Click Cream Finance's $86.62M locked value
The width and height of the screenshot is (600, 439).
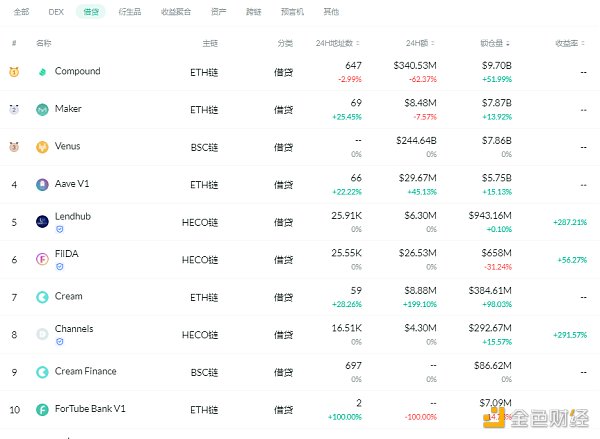[493, 366]
